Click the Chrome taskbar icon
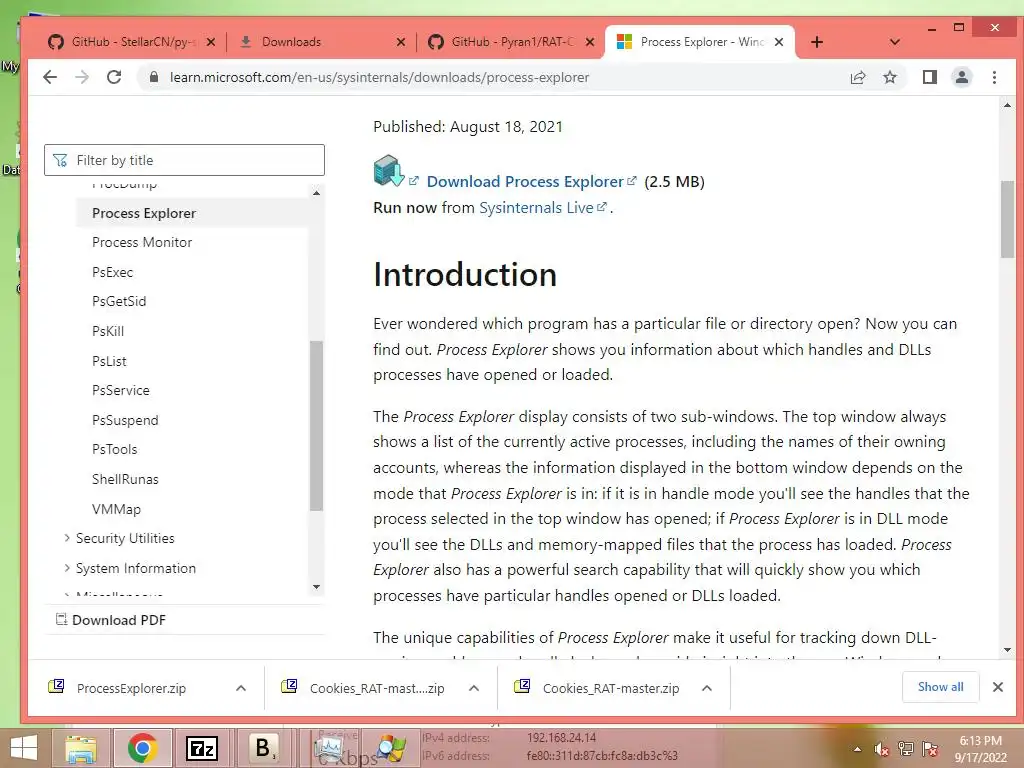This screenshot has height=768, width=1024. [x=142, y=748]
